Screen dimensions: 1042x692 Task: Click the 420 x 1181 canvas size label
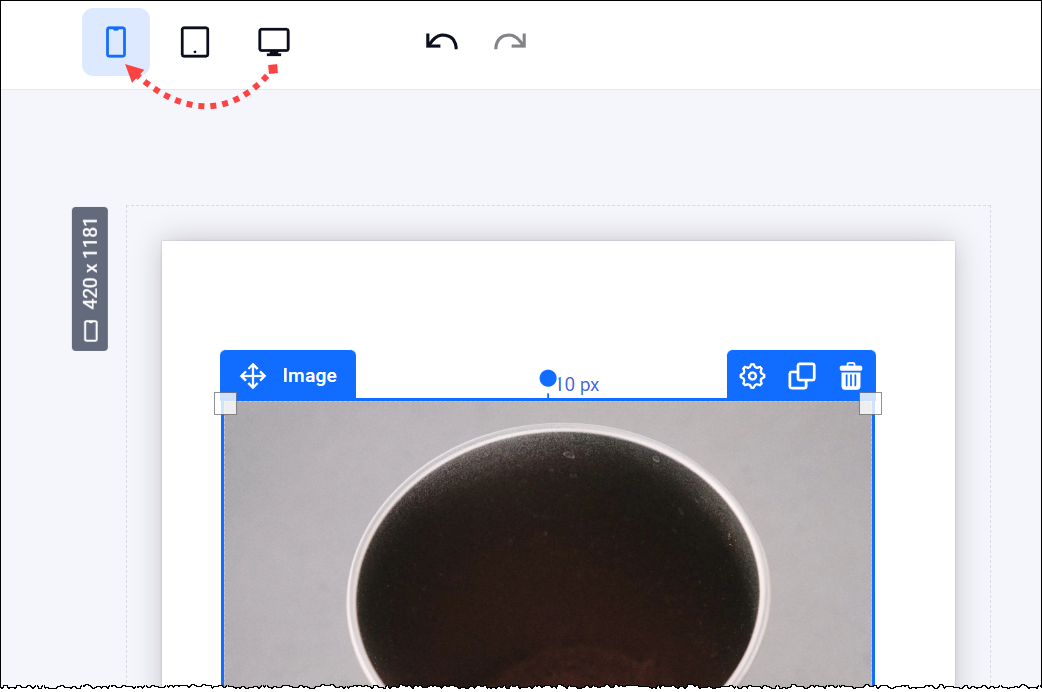(90, 279)
